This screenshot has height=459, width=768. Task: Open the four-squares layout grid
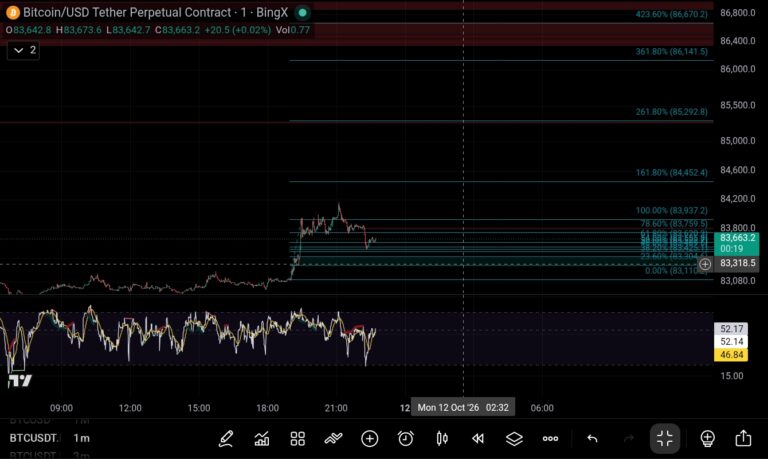(297, 438)
